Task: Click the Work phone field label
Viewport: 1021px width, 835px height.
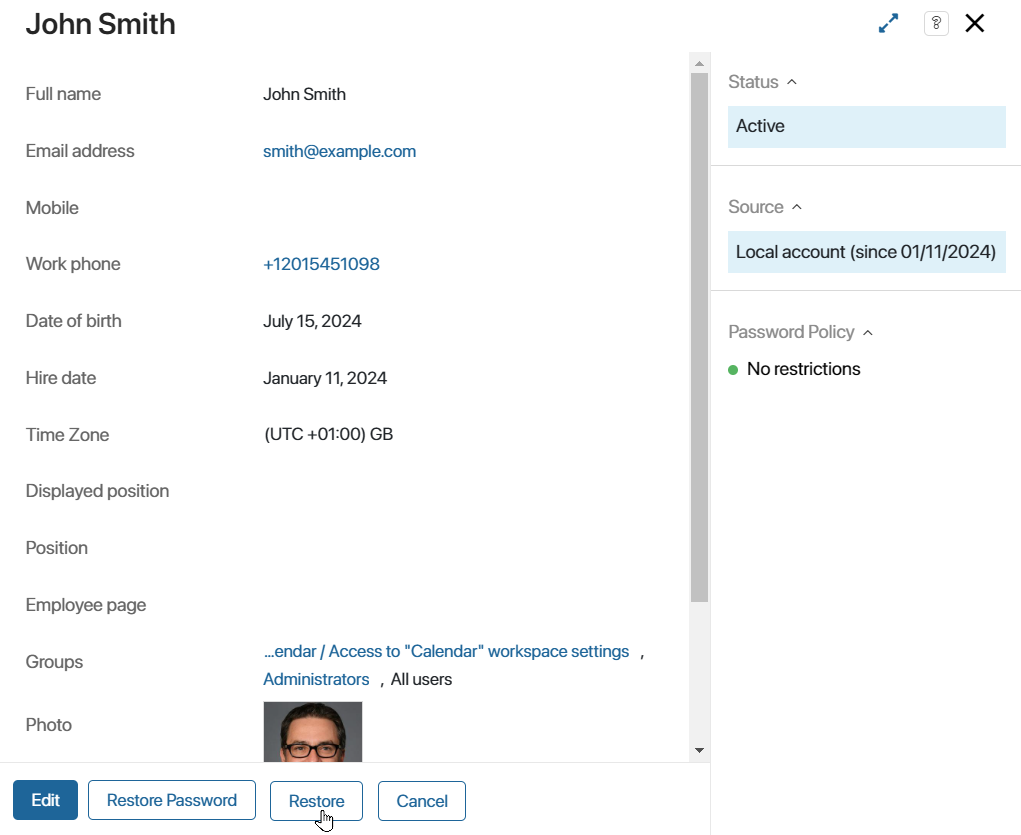Action: click(x=73, y=264)
